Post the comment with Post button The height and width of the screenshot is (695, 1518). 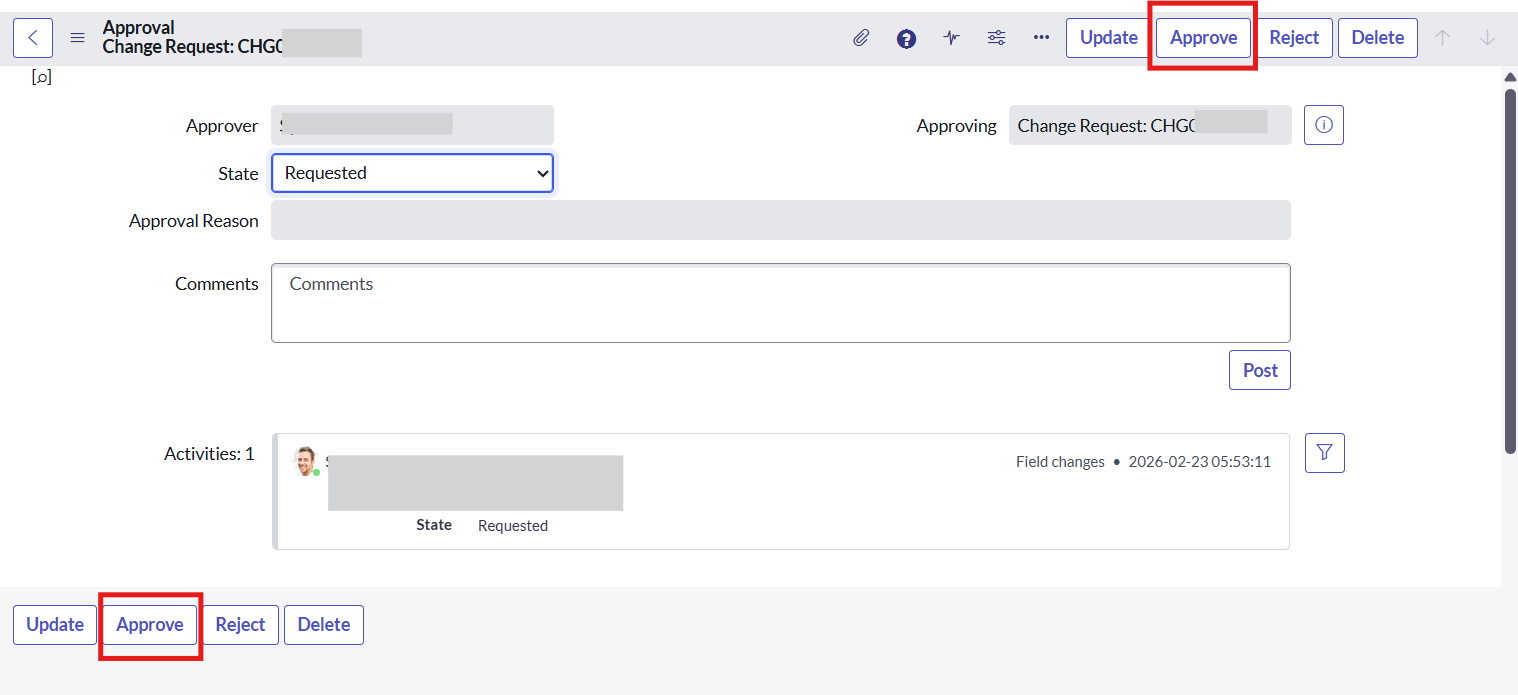[1260, 370]
